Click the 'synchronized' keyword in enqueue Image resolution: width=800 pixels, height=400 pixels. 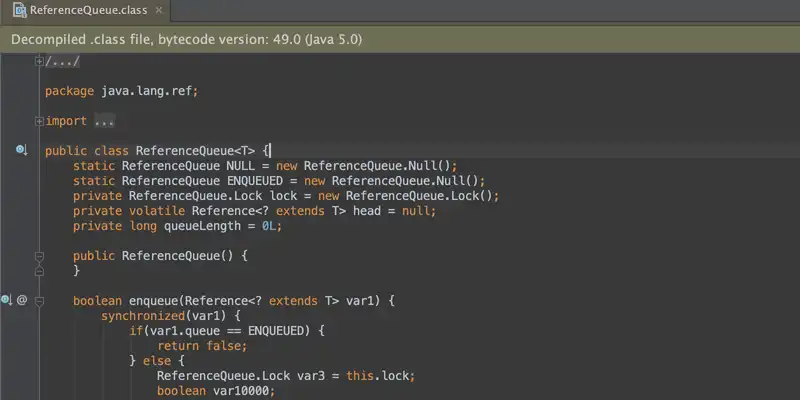coord(142,316)
